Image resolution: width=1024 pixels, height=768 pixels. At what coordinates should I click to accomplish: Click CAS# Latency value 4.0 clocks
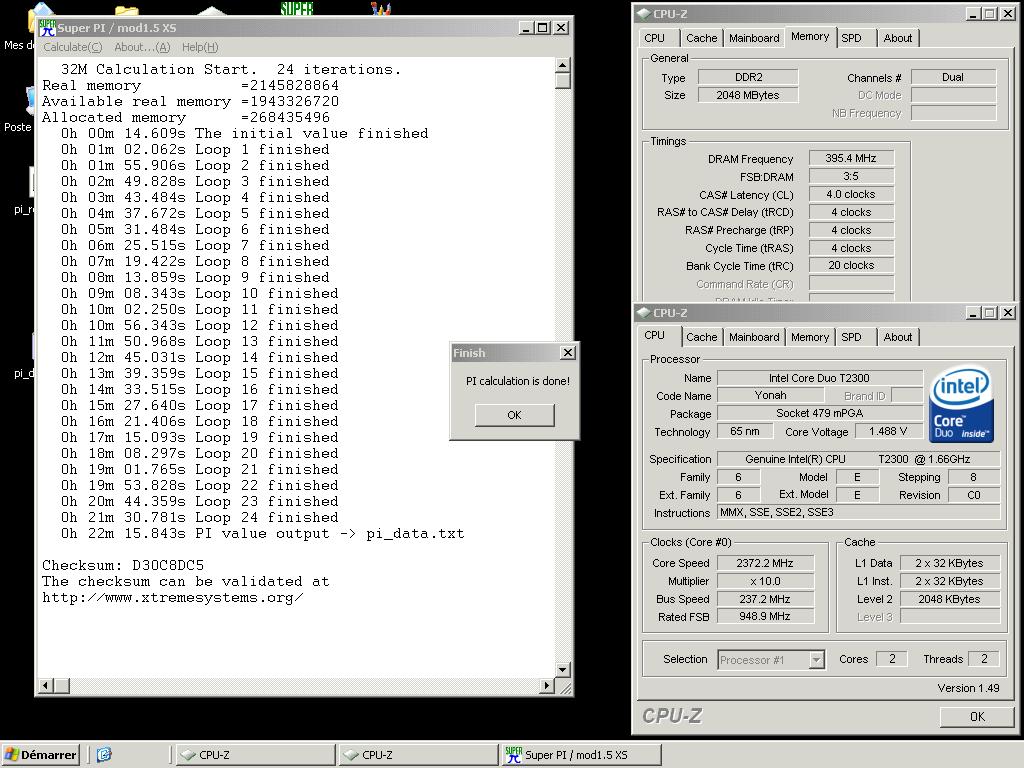[x=851, y=194]
